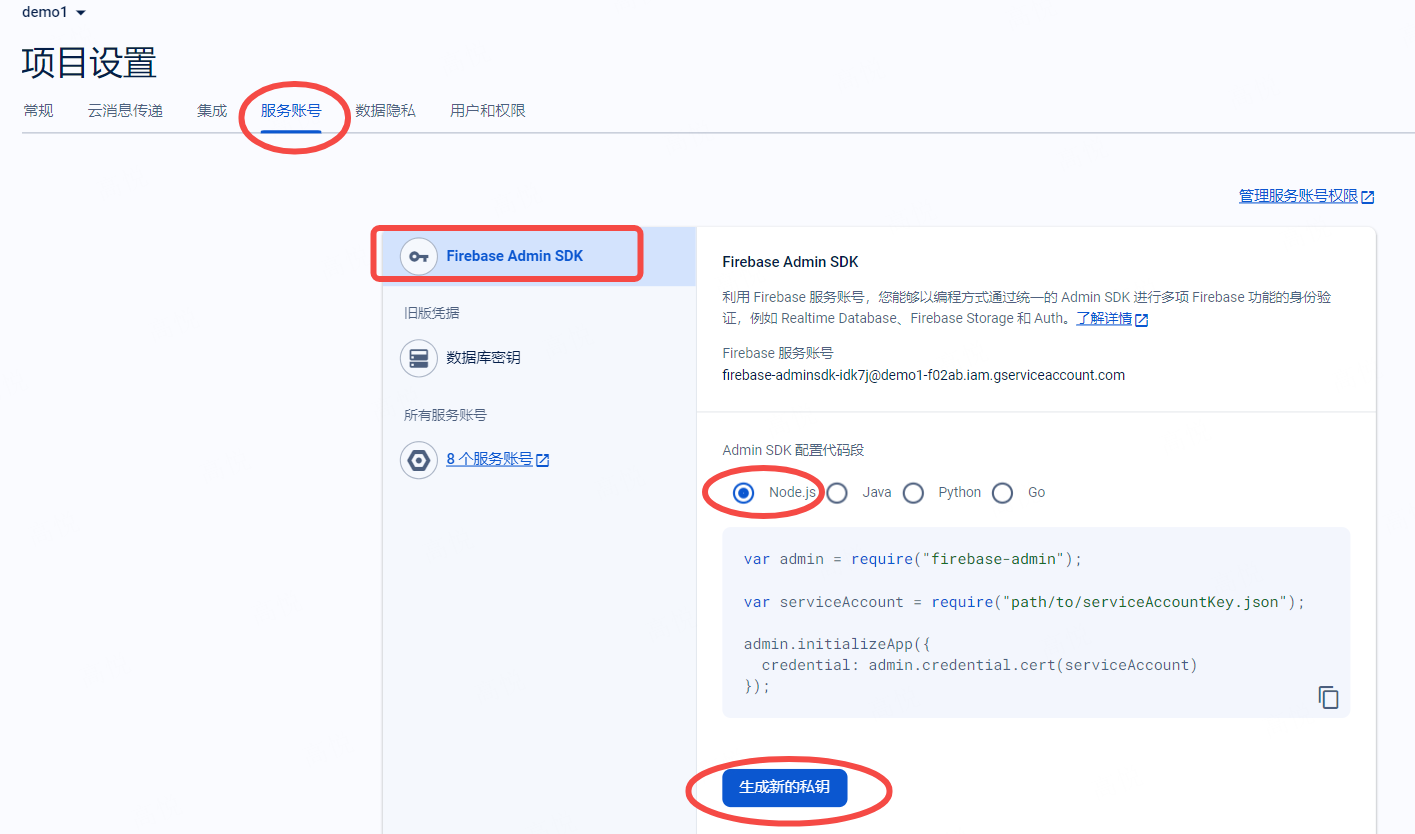Click external link icon beside 管理服务账号权限
Viewport: 1415px width, 834px height.
(1368, 197)
